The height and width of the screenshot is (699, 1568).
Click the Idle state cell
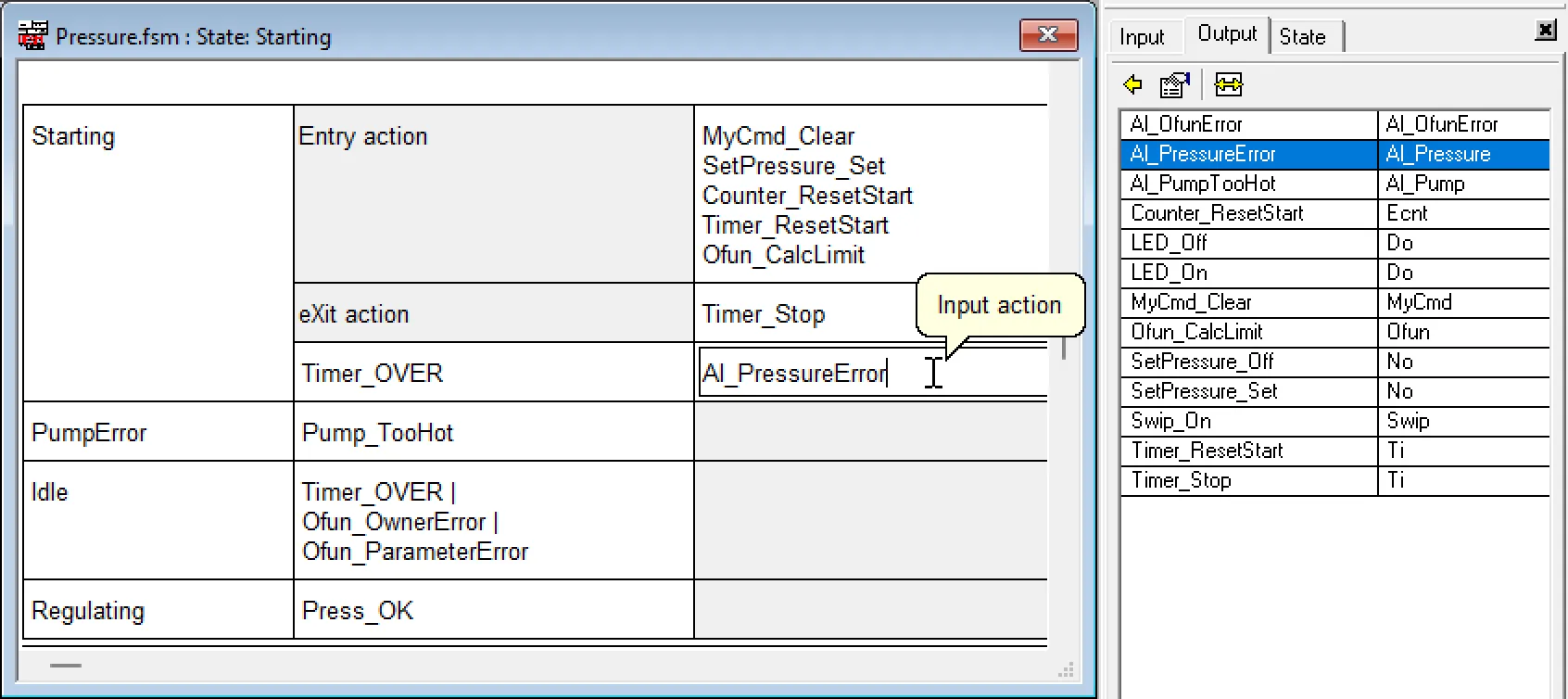point(158,520)
